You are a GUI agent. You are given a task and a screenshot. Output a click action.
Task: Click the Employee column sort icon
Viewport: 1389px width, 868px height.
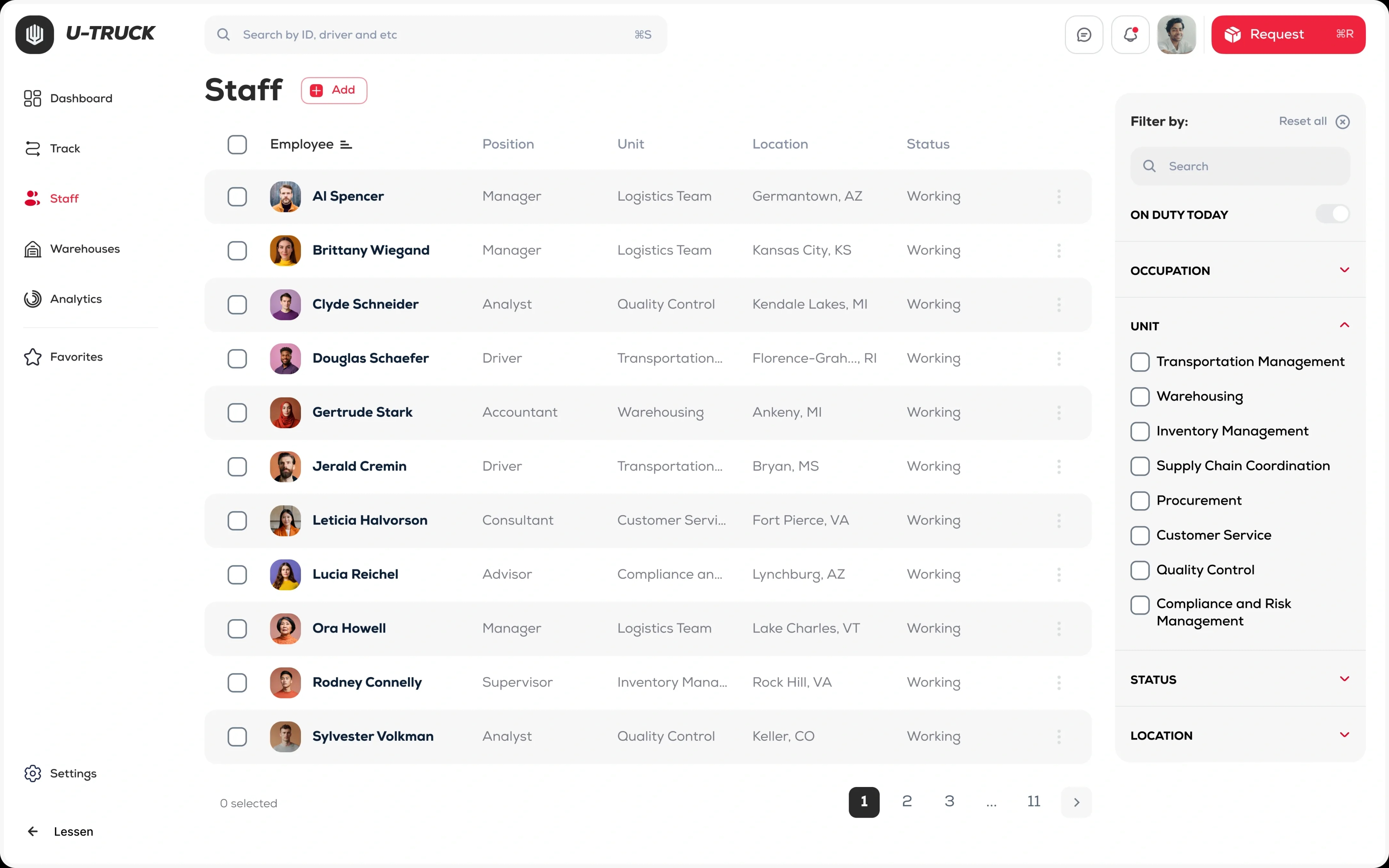pyautogui.click(x=345, y=145)
